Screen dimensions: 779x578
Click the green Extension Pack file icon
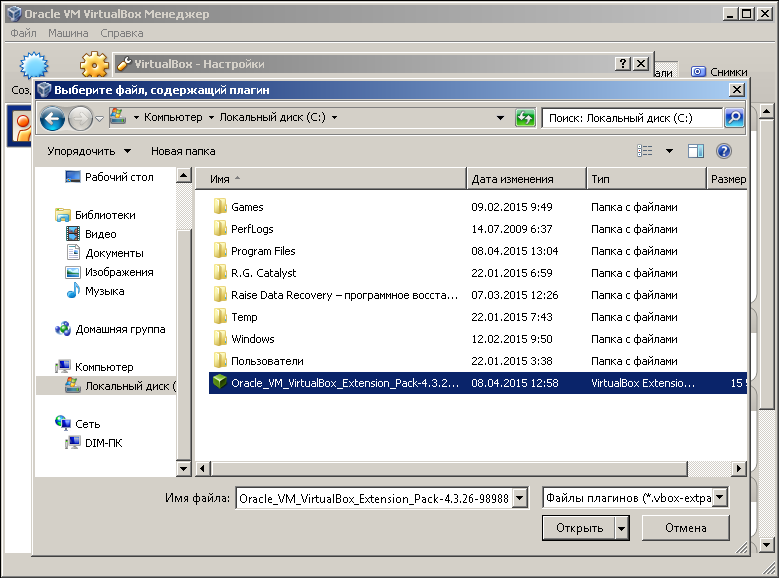pyautogui.click(x=220, y=382)
